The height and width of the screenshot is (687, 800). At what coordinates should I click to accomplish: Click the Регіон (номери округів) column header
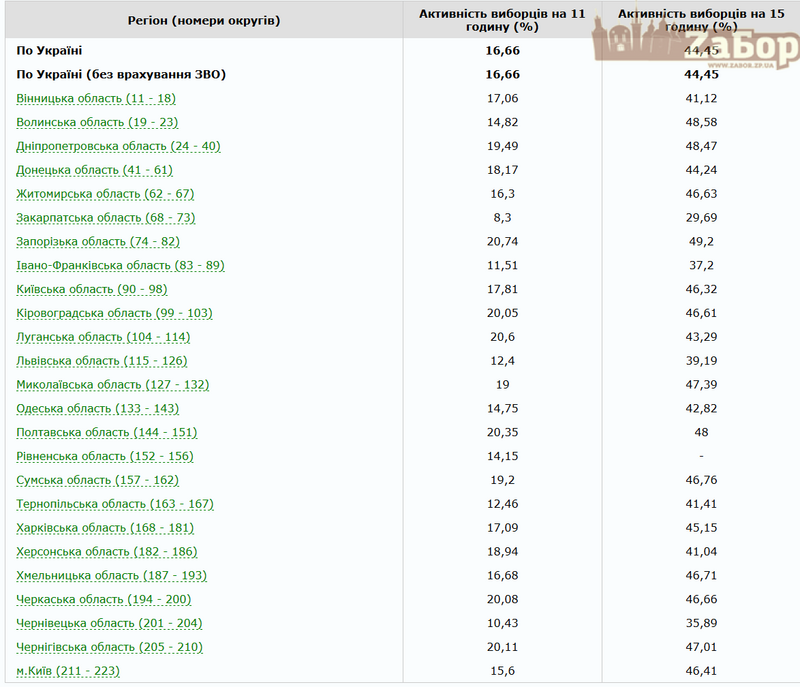[x=204, y=20]
